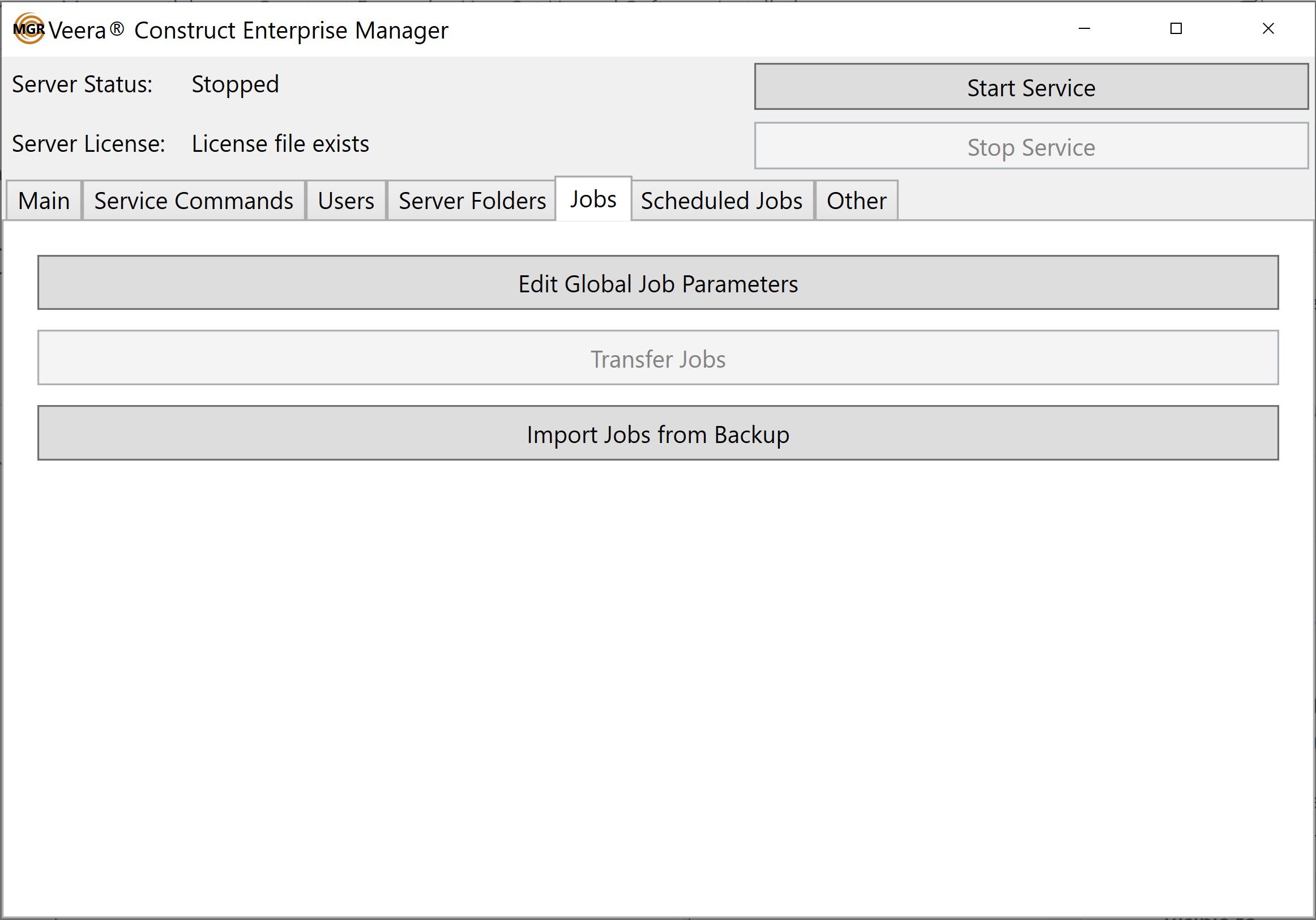Click the Server License label

(88, 143)
